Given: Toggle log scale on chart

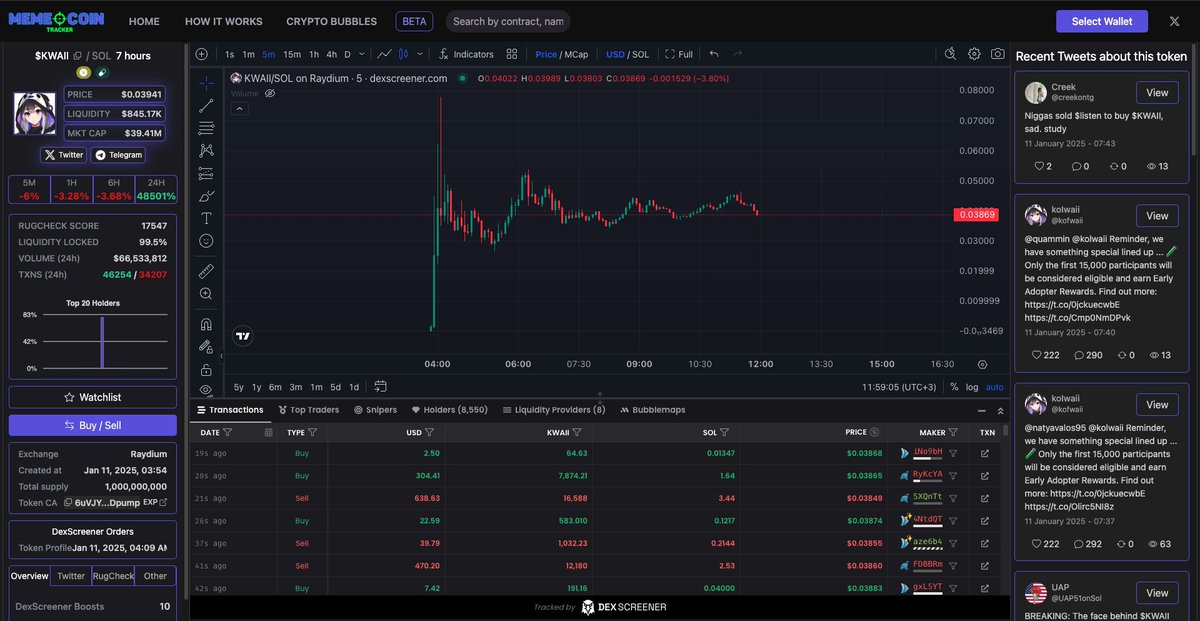Looking at the screenshot, I should (972, 387).
